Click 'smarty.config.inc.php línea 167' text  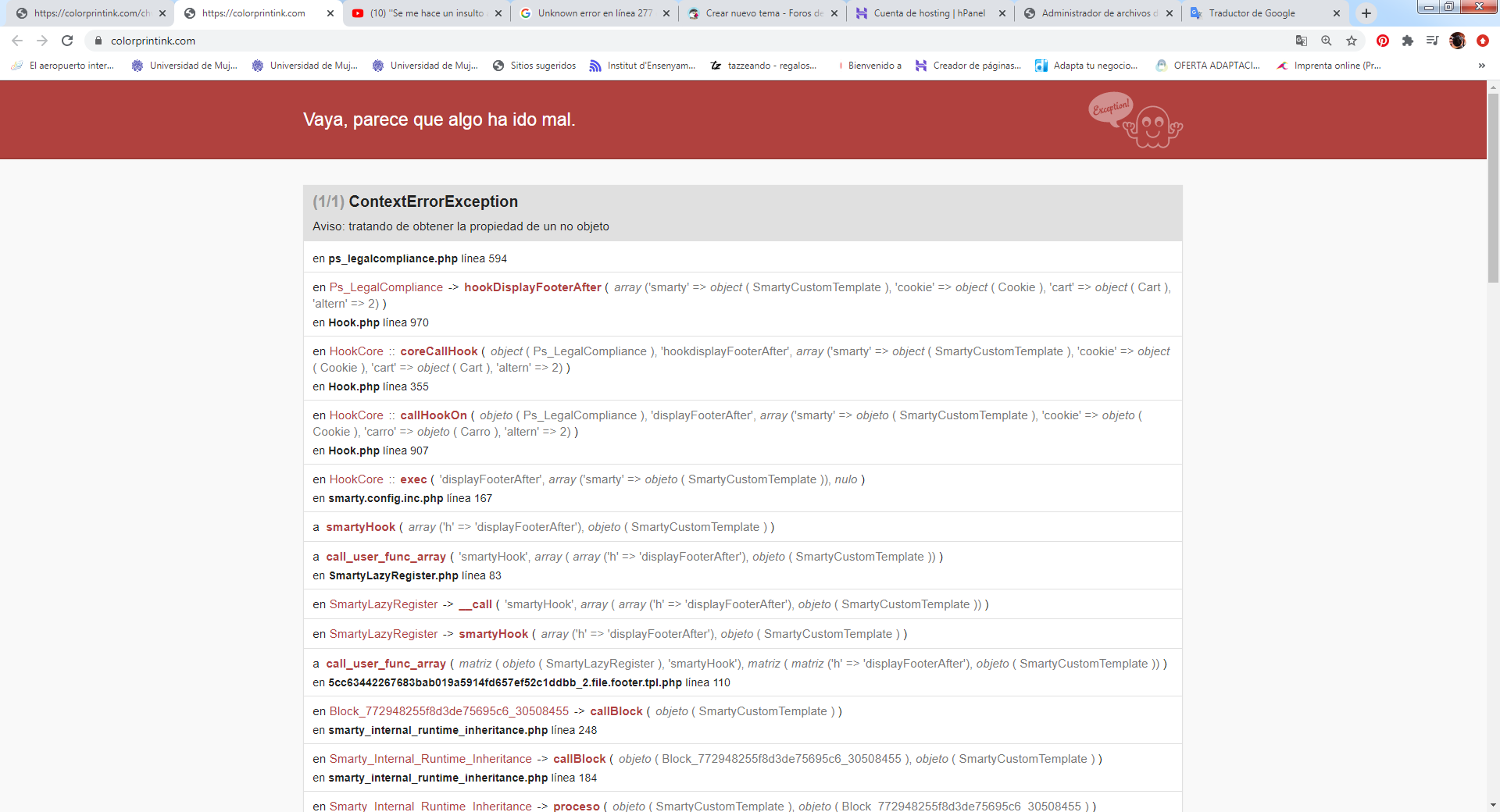(x=410, y=498)
